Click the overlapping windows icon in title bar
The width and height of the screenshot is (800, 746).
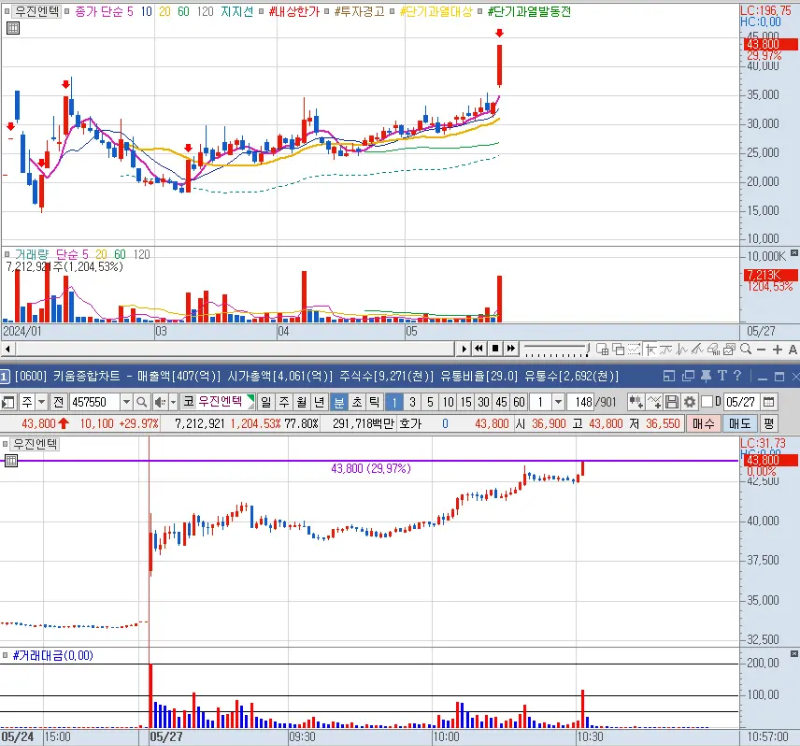(x=688, y=376)
